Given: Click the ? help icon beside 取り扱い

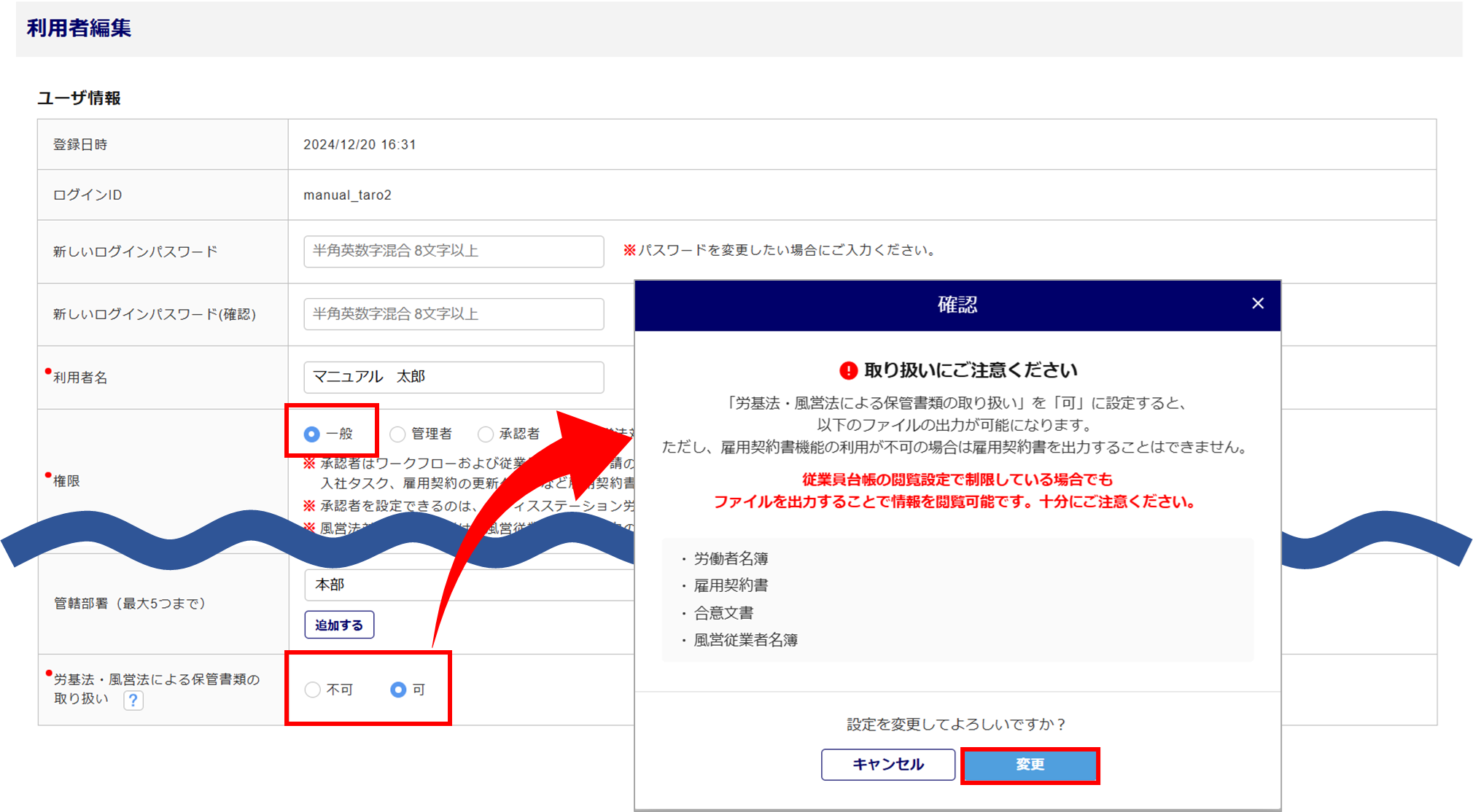Looking at the screenshot, I should tap(133, 700).
